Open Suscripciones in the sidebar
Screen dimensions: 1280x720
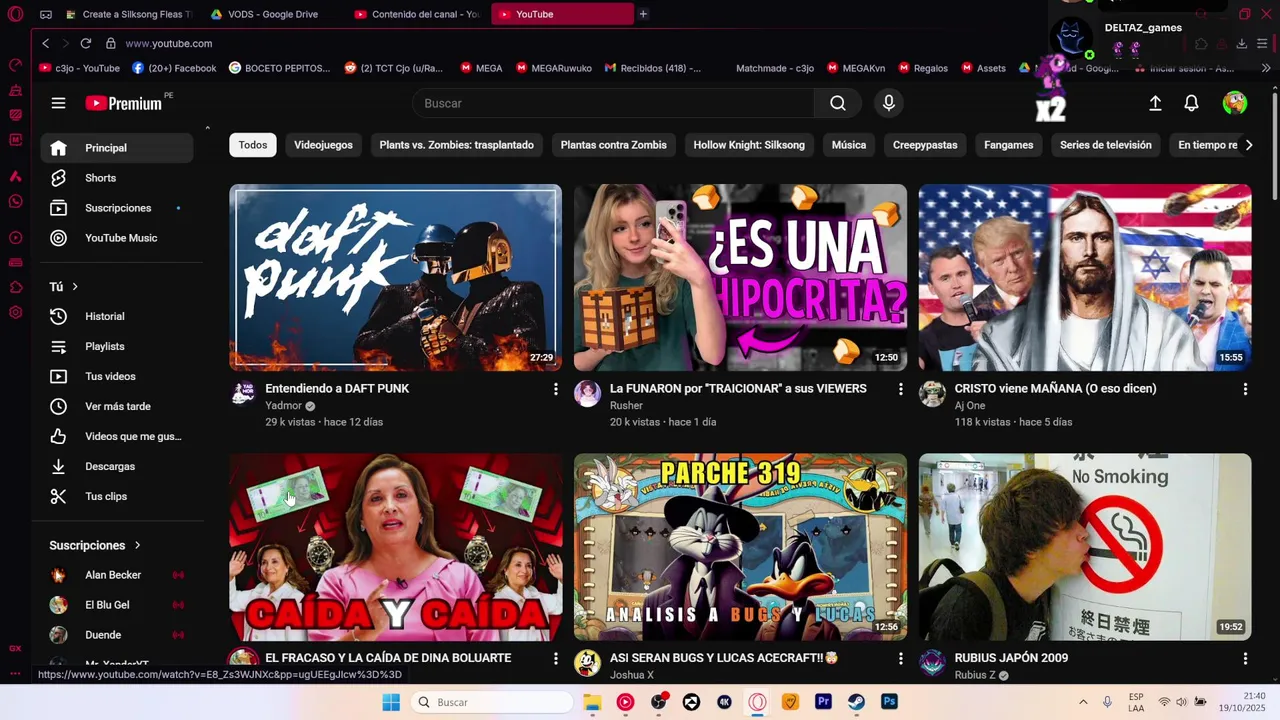point(117,208)
